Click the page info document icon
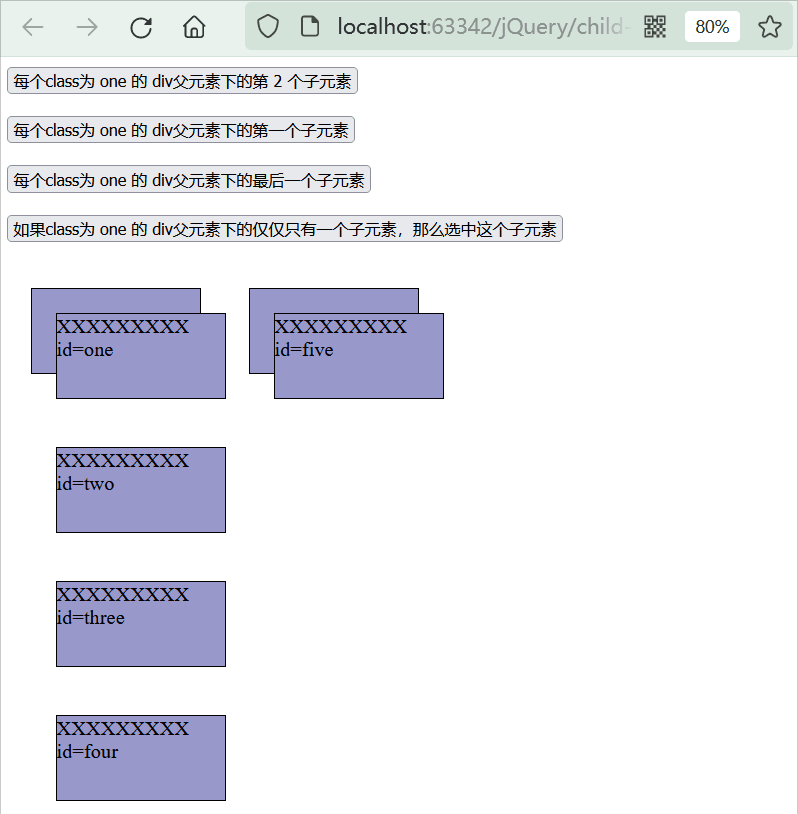The image size is (798, 814). tap(310, 27)
